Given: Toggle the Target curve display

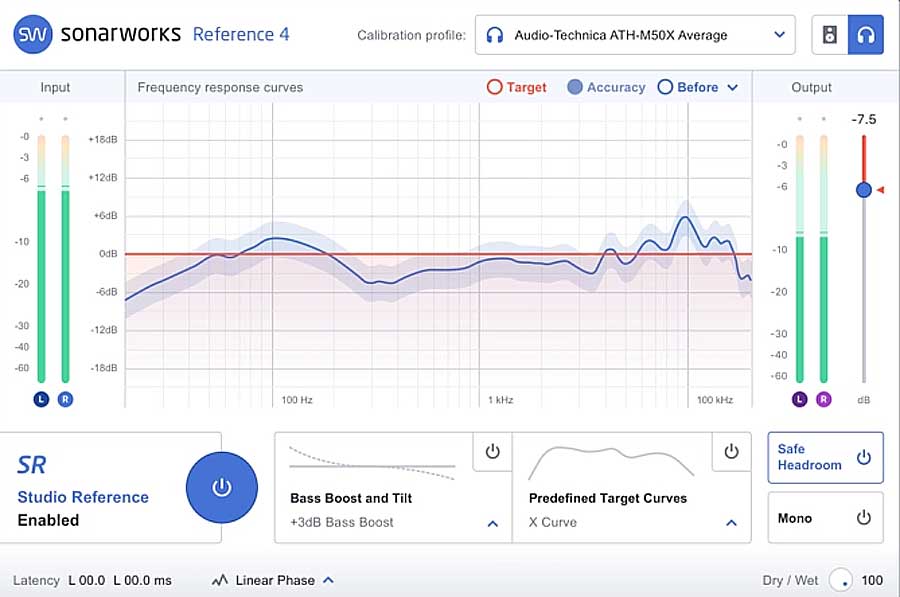Looking at the screenshot, I should coord(517,87).
